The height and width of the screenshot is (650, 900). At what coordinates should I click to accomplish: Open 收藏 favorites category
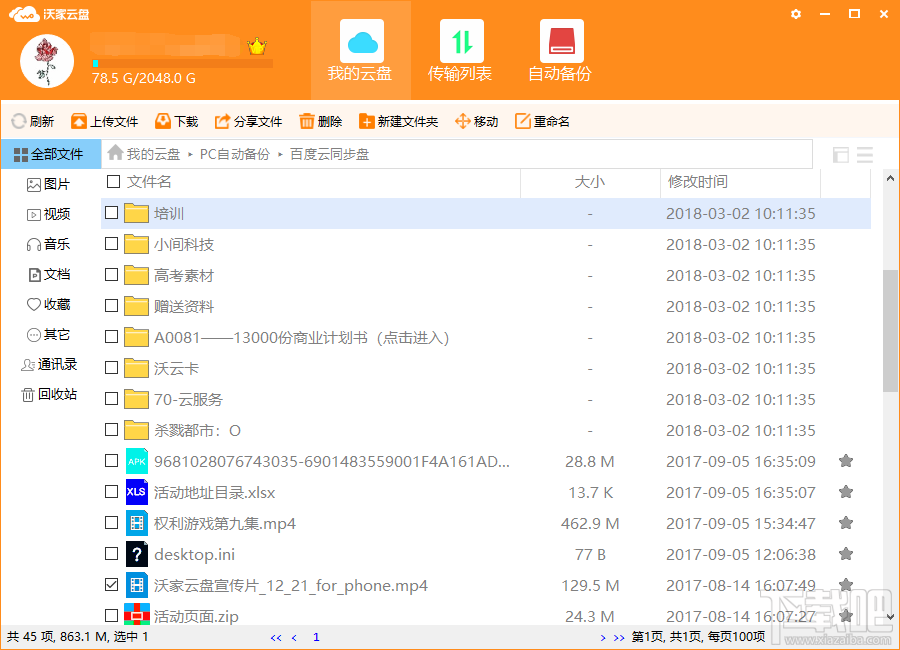tap(48, 304)
